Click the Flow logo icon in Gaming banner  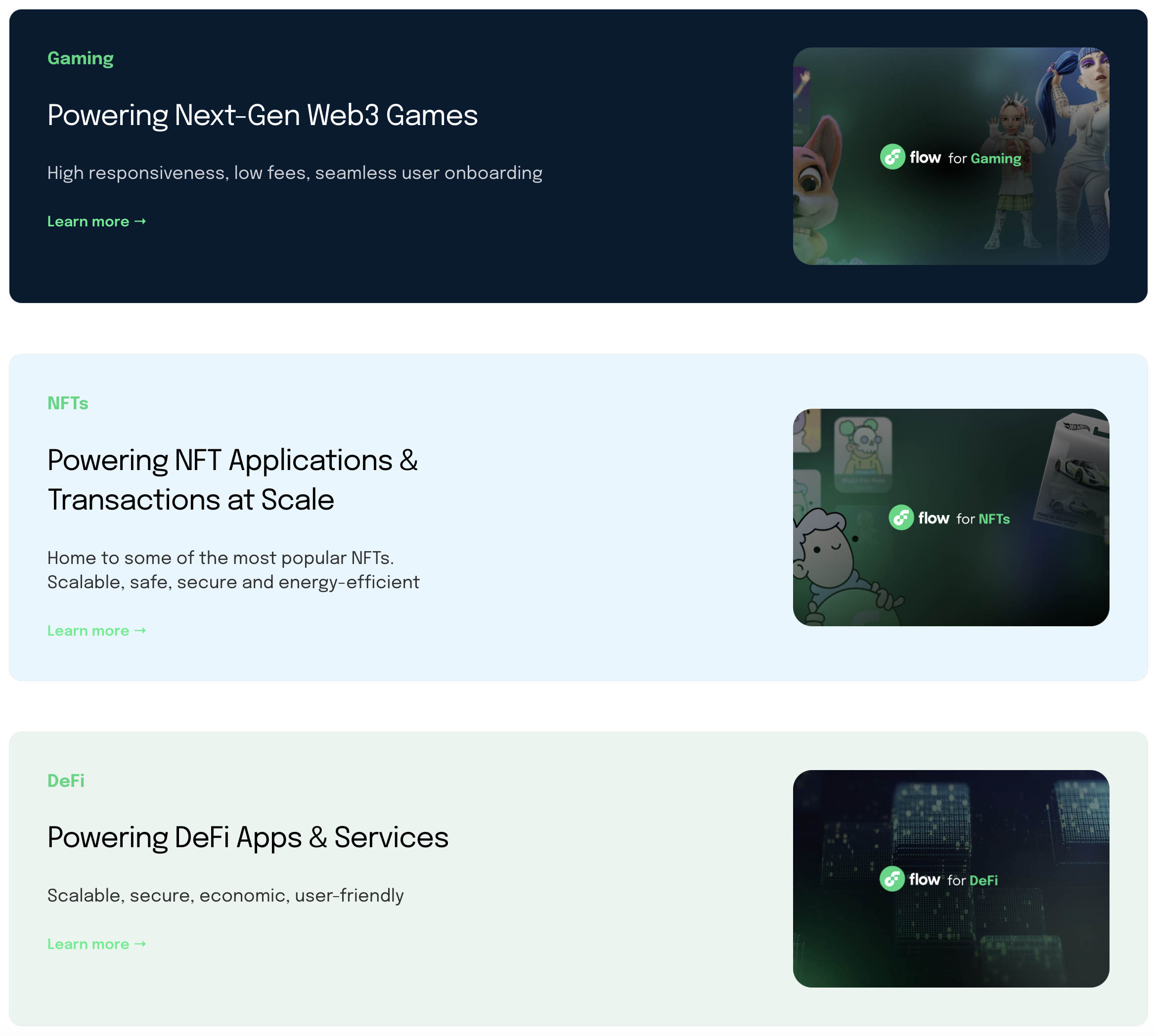[x=892, y=157]
